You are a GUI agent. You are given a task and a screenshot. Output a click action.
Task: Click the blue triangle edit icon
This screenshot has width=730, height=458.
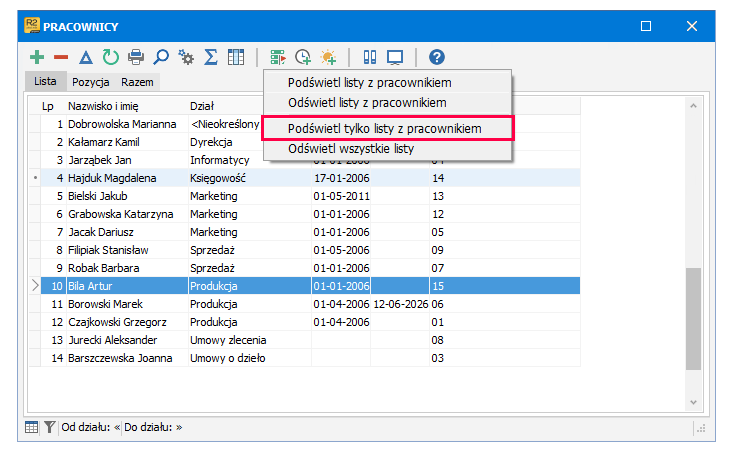[x=86, y=57]
